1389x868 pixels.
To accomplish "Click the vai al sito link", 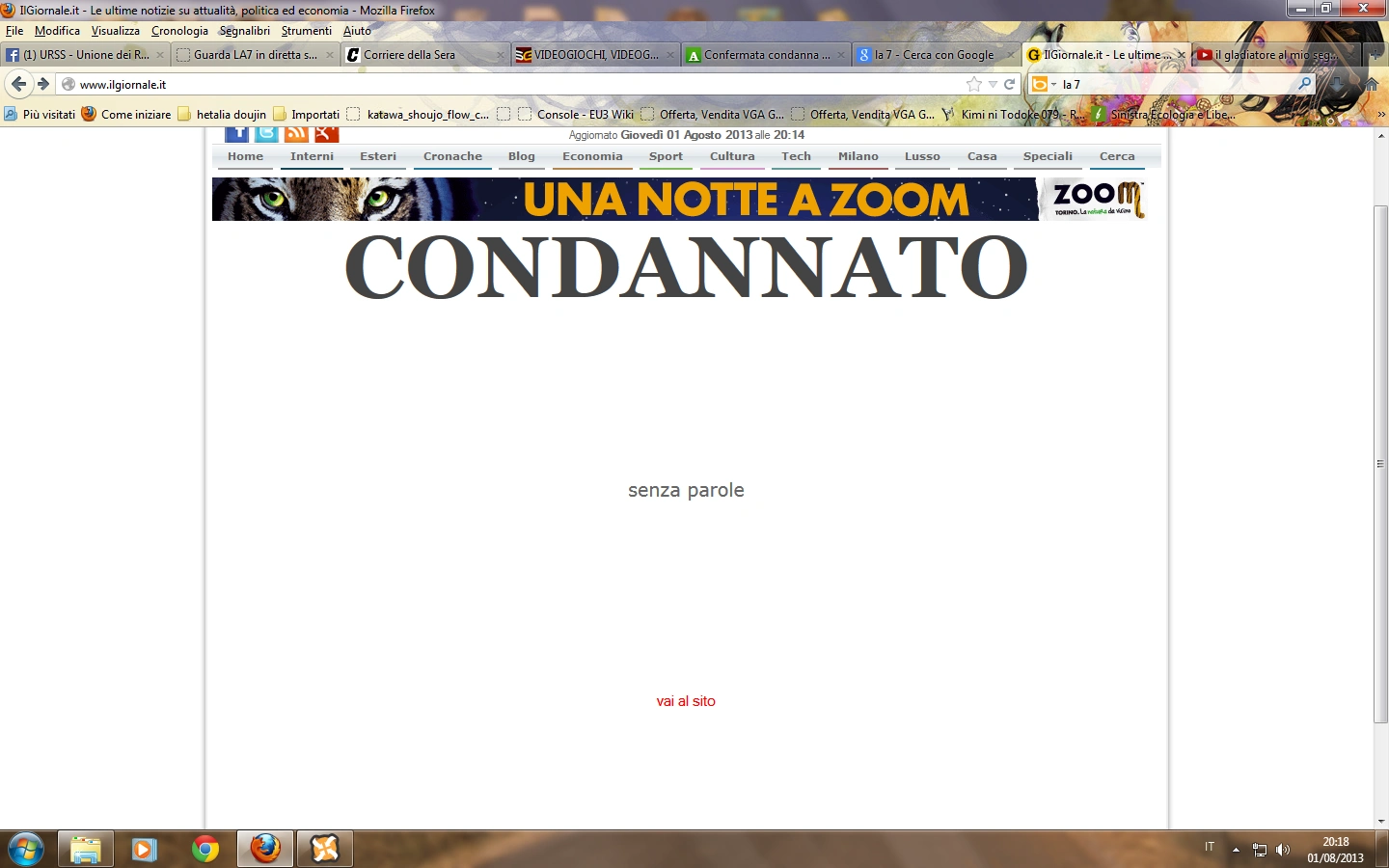I will pos(686,701).
